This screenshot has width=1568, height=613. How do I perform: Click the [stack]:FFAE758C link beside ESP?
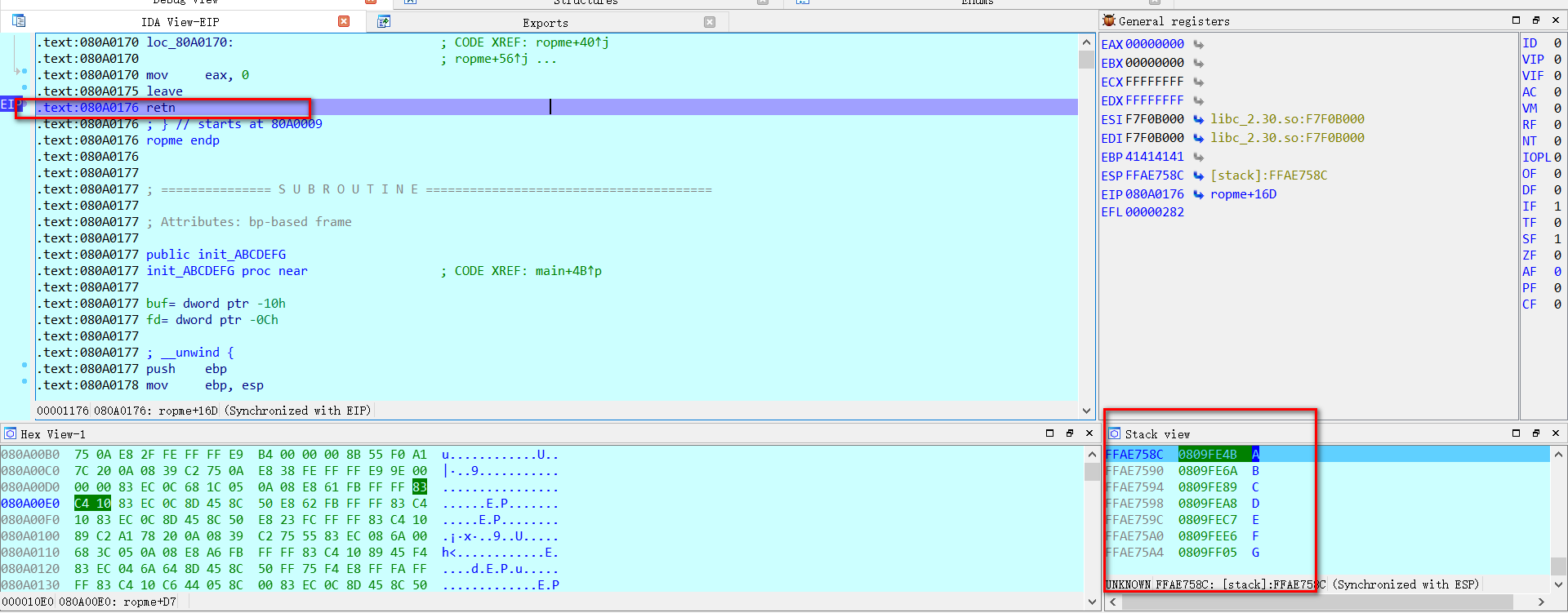tap(1269, 175)
